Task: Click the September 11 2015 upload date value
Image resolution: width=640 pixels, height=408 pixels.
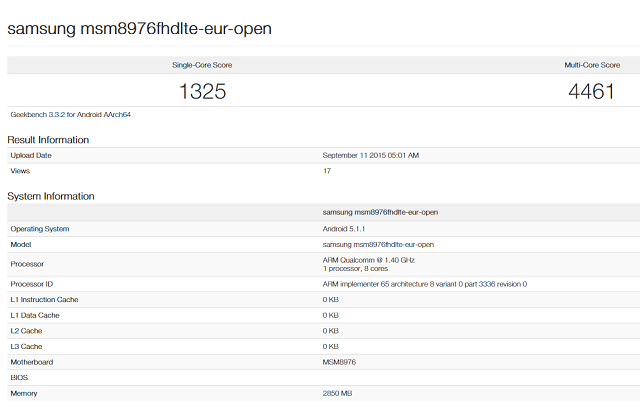Action: (370, 155)
